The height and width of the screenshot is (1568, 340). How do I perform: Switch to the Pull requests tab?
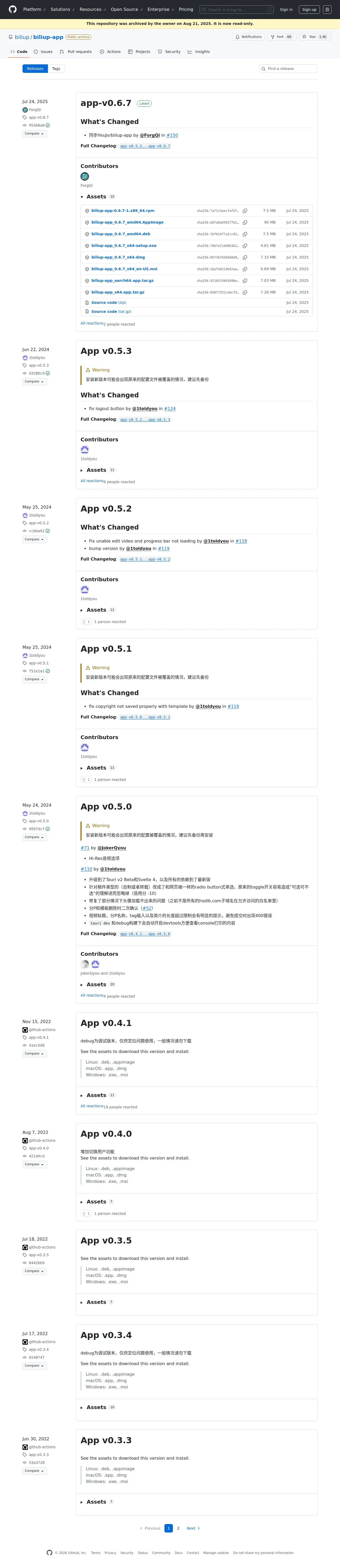pos(76,52)
